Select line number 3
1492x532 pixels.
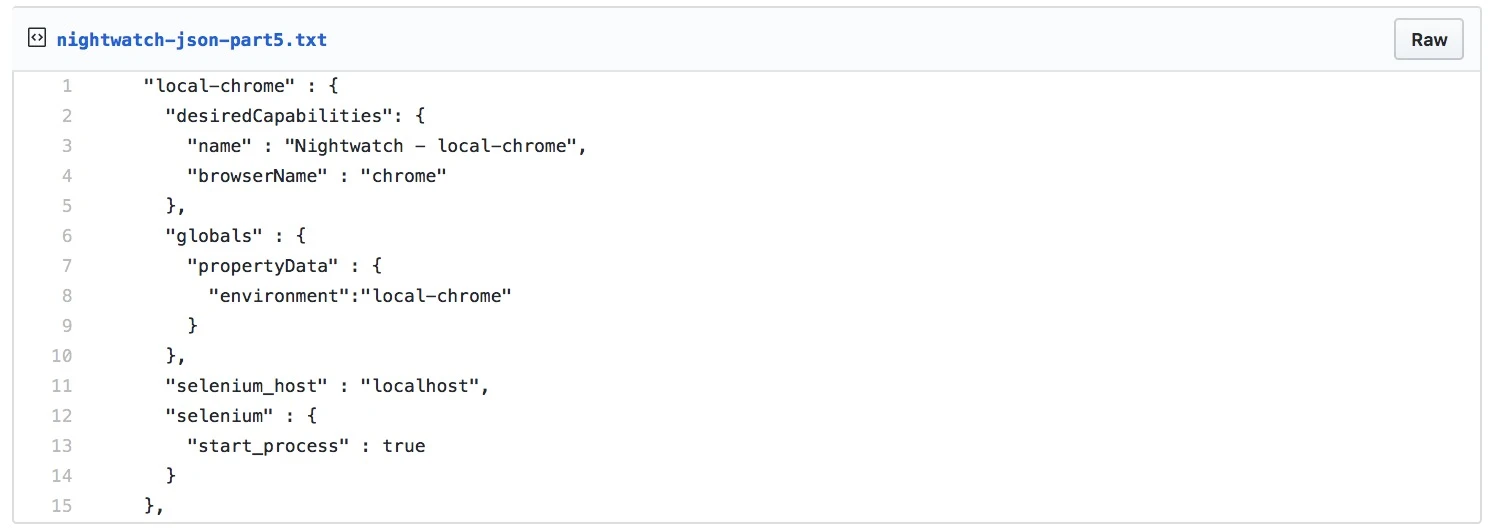[x=66, y=146]
